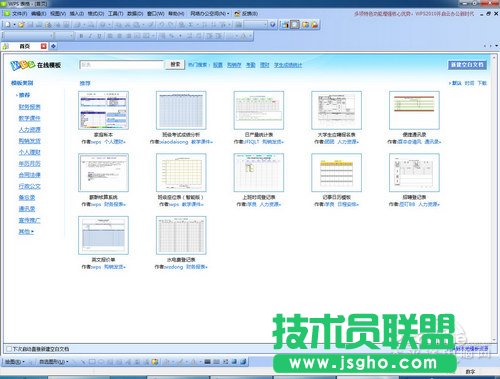This screenshot has height=379, width=500.
Task: Toggle Italic formatting
Action: point(90,36)
